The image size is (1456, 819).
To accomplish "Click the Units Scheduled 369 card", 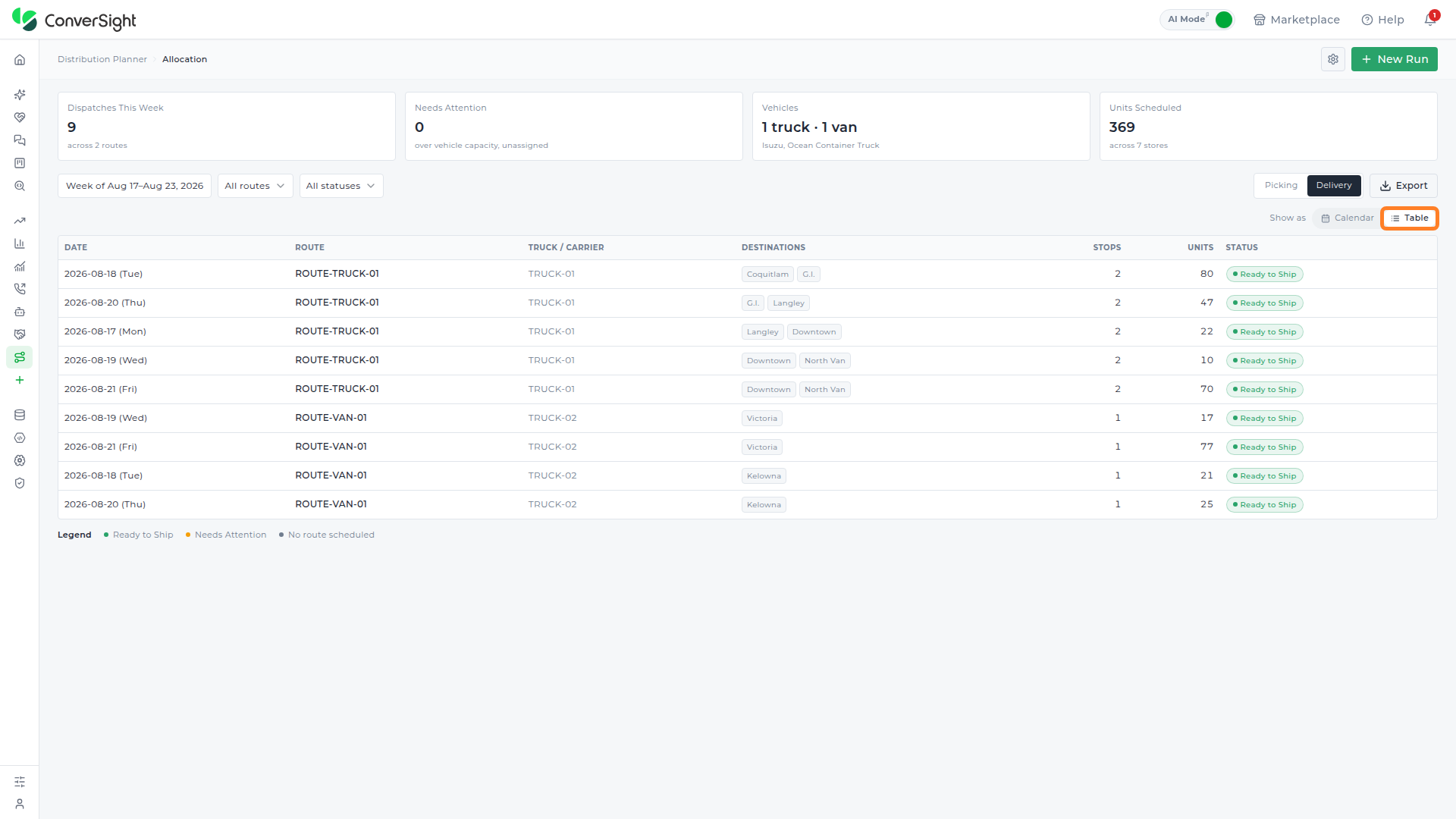I will (x=1268, y=126).
